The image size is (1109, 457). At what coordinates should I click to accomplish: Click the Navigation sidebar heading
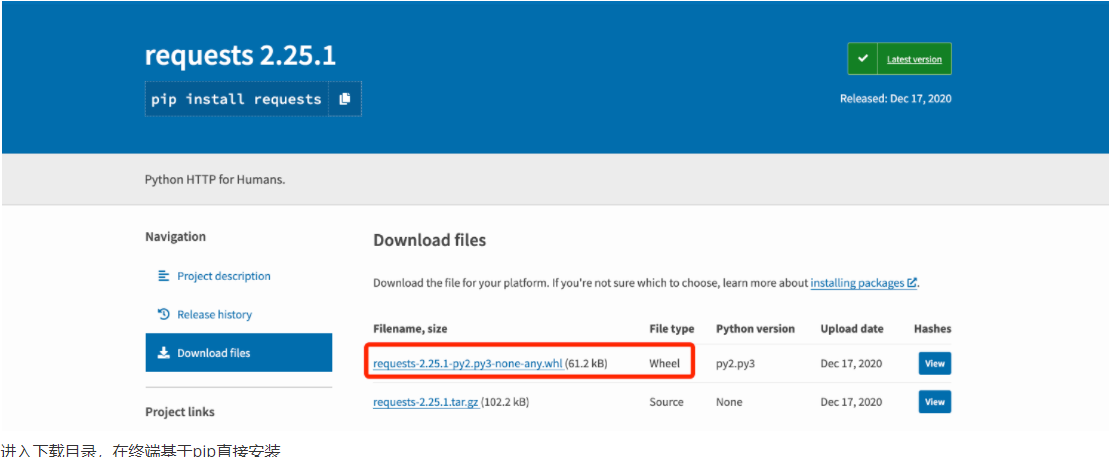click(x=175, y=237)
